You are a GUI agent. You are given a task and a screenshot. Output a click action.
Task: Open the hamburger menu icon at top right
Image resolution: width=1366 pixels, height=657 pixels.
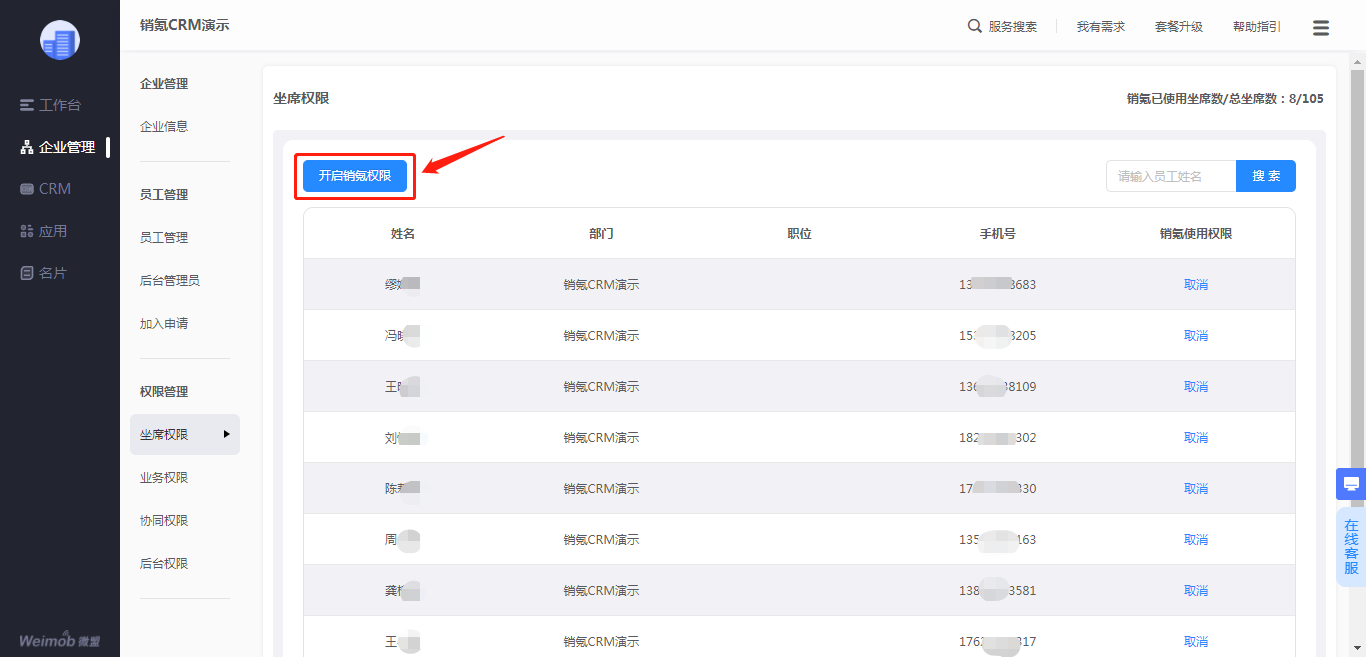point(1321,28)
